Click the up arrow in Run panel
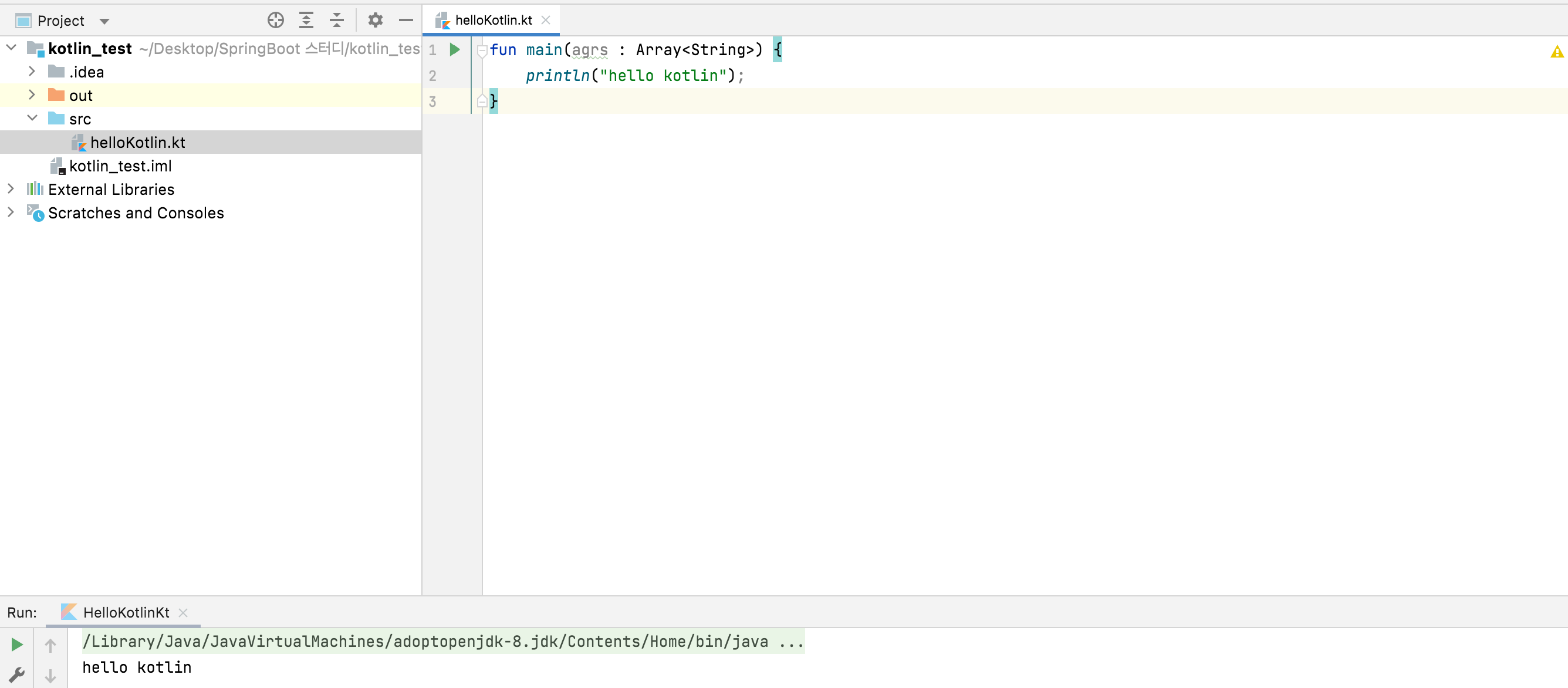 [50, 645]
